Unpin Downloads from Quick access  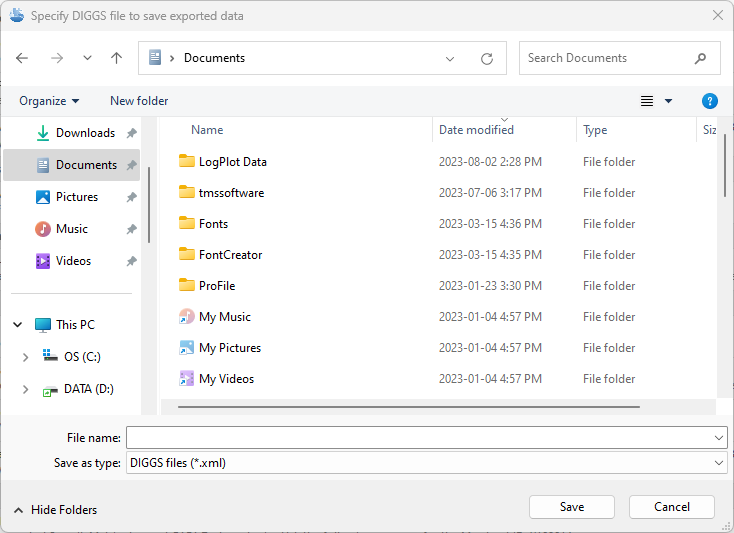132,133
